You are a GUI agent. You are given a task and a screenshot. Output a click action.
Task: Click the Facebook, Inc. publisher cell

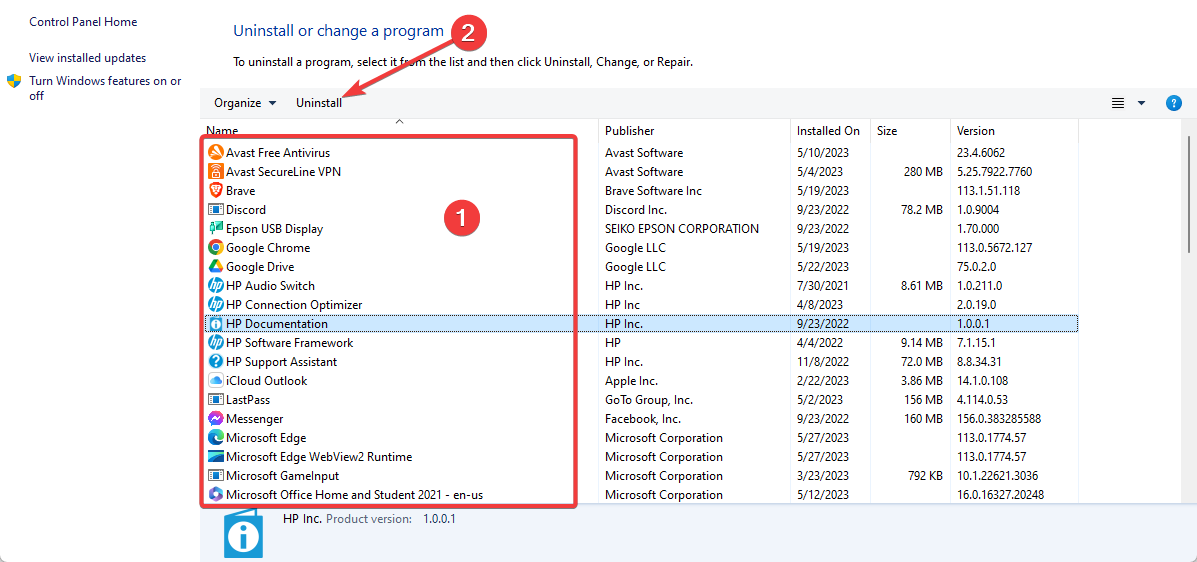click(x=642, y=418)
